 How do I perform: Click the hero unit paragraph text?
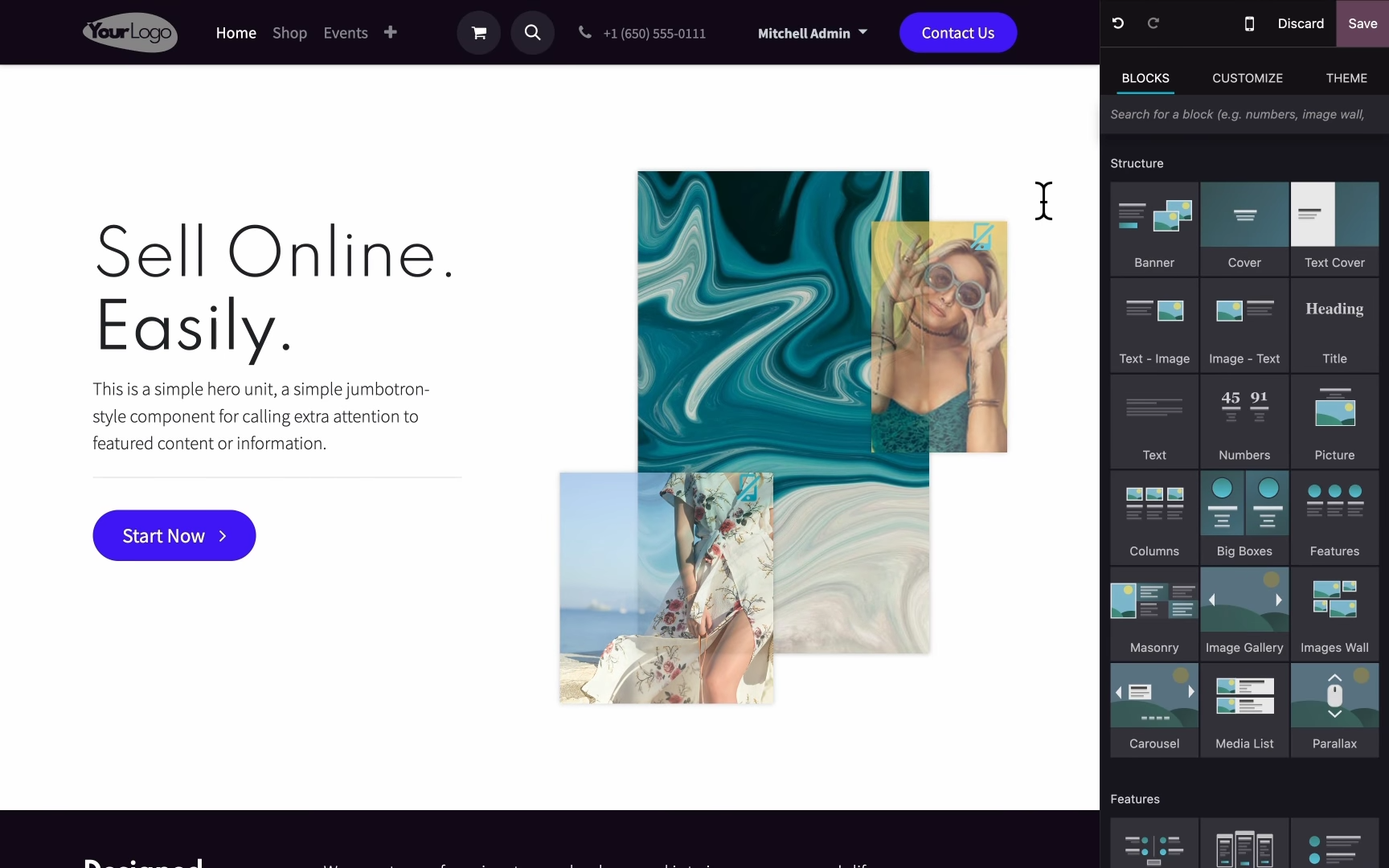coord(261,416)
